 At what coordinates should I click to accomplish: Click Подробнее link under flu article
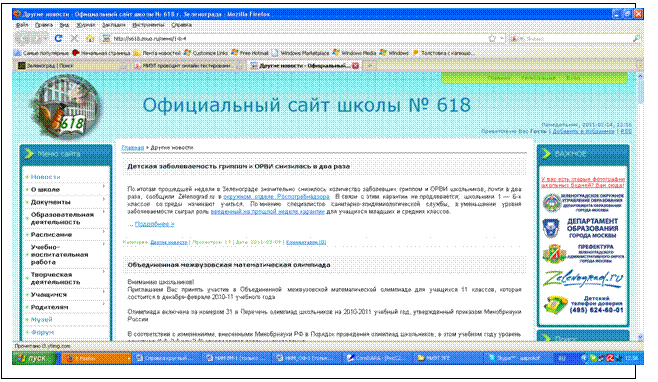tap(154, 224)
